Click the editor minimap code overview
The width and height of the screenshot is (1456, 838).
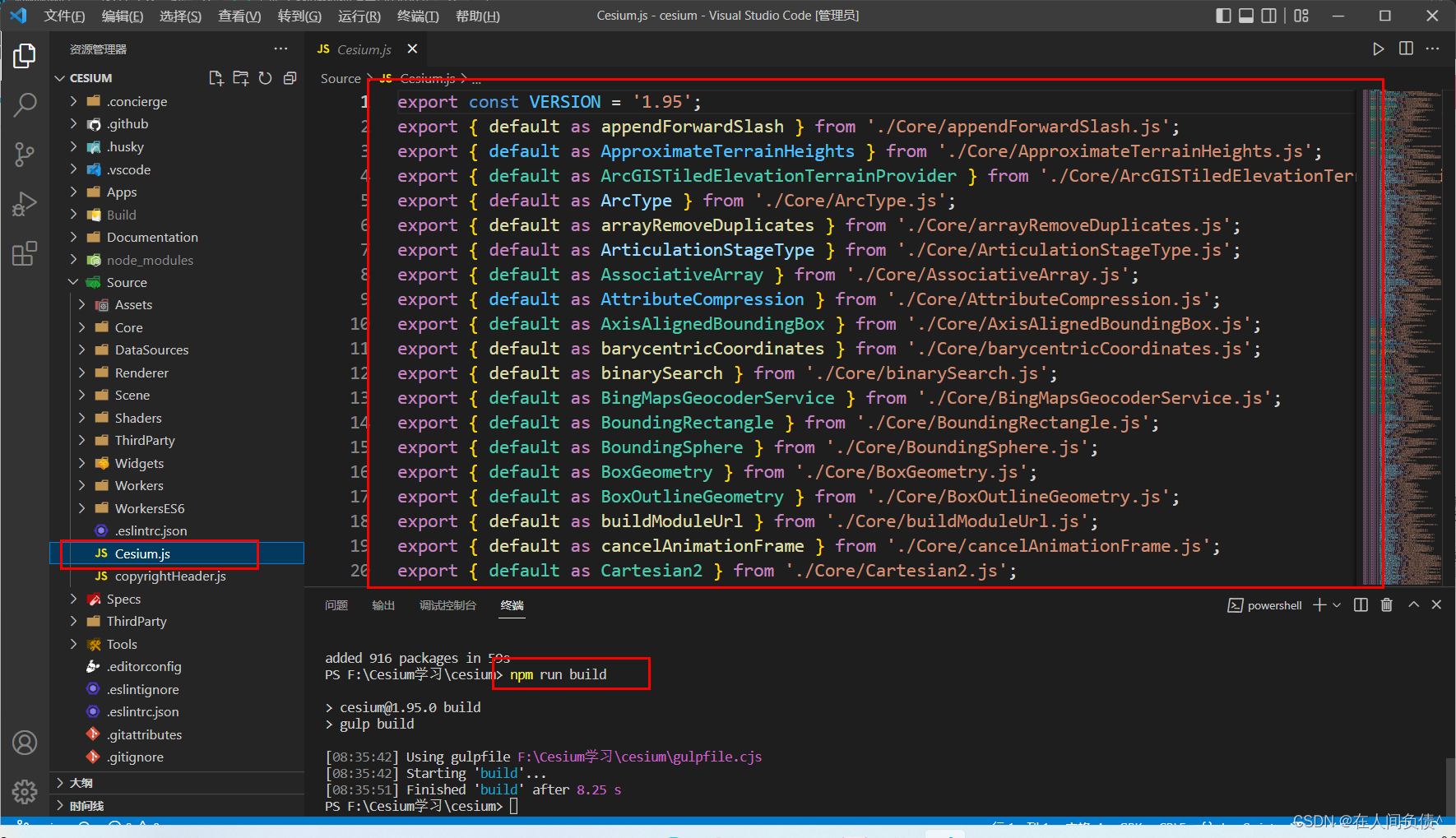[1403, 337]
